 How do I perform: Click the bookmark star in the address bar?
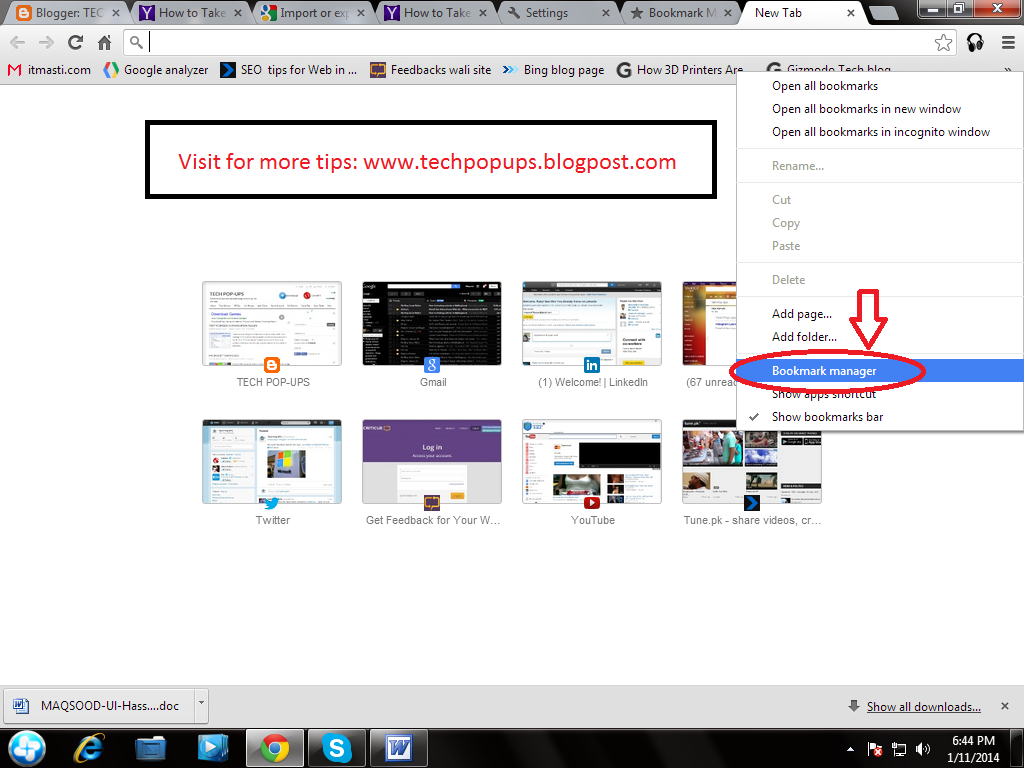942,42
